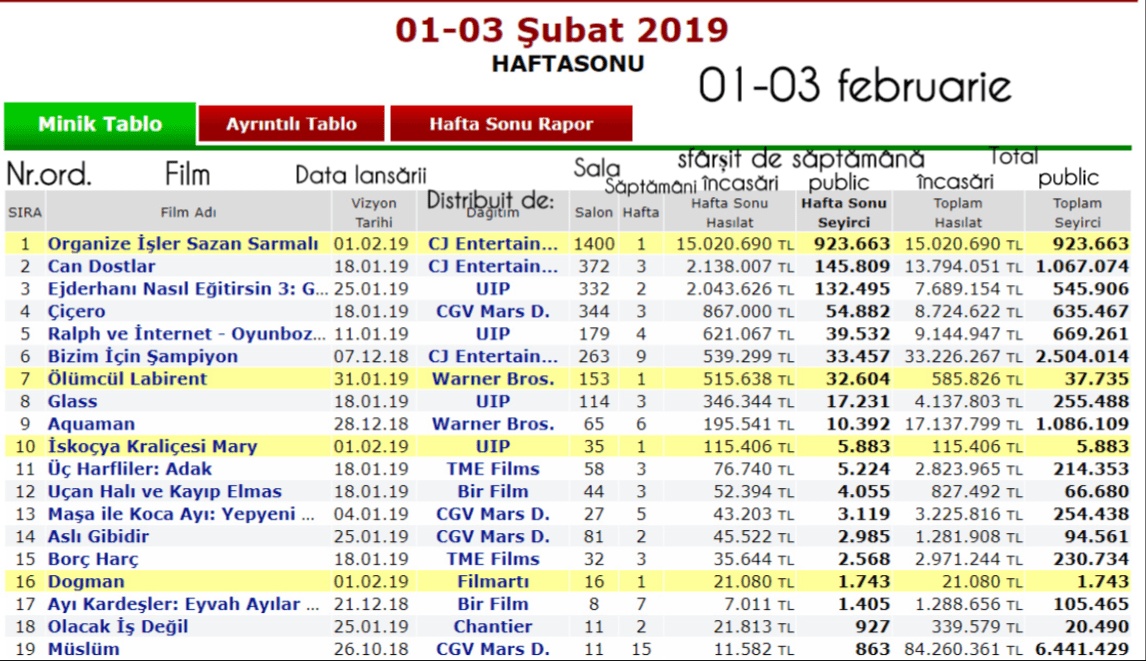This screenshot has height=661, width=1146.
Task: Click the Can Dostlar film link
Action: tap(101, 267)
